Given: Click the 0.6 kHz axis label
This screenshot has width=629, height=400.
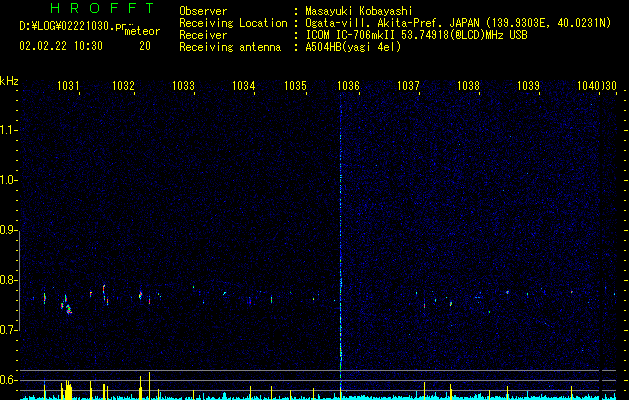Looking at the screenshot, I should click(8, 380).
